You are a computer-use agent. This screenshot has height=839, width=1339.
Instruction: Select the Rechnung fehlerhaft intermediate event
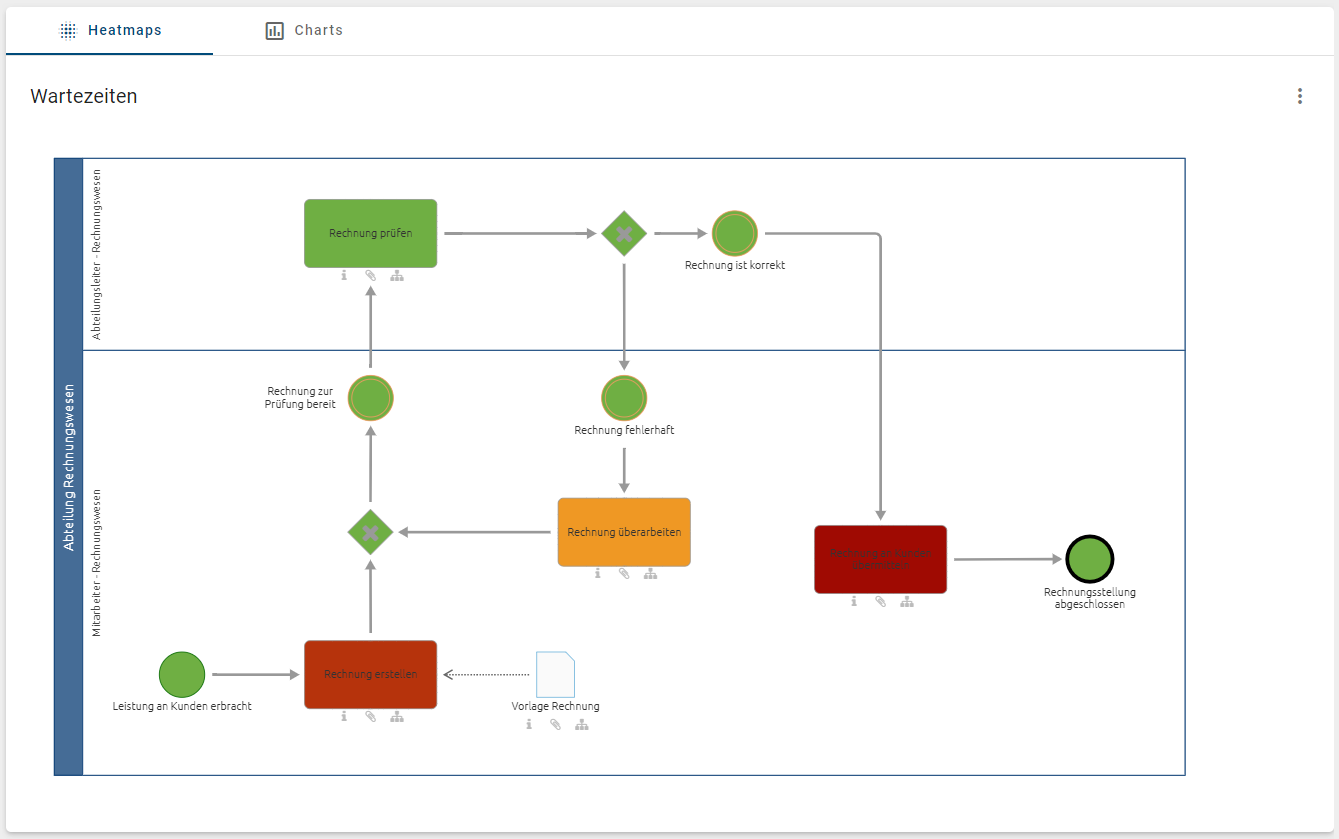[624, 398]
